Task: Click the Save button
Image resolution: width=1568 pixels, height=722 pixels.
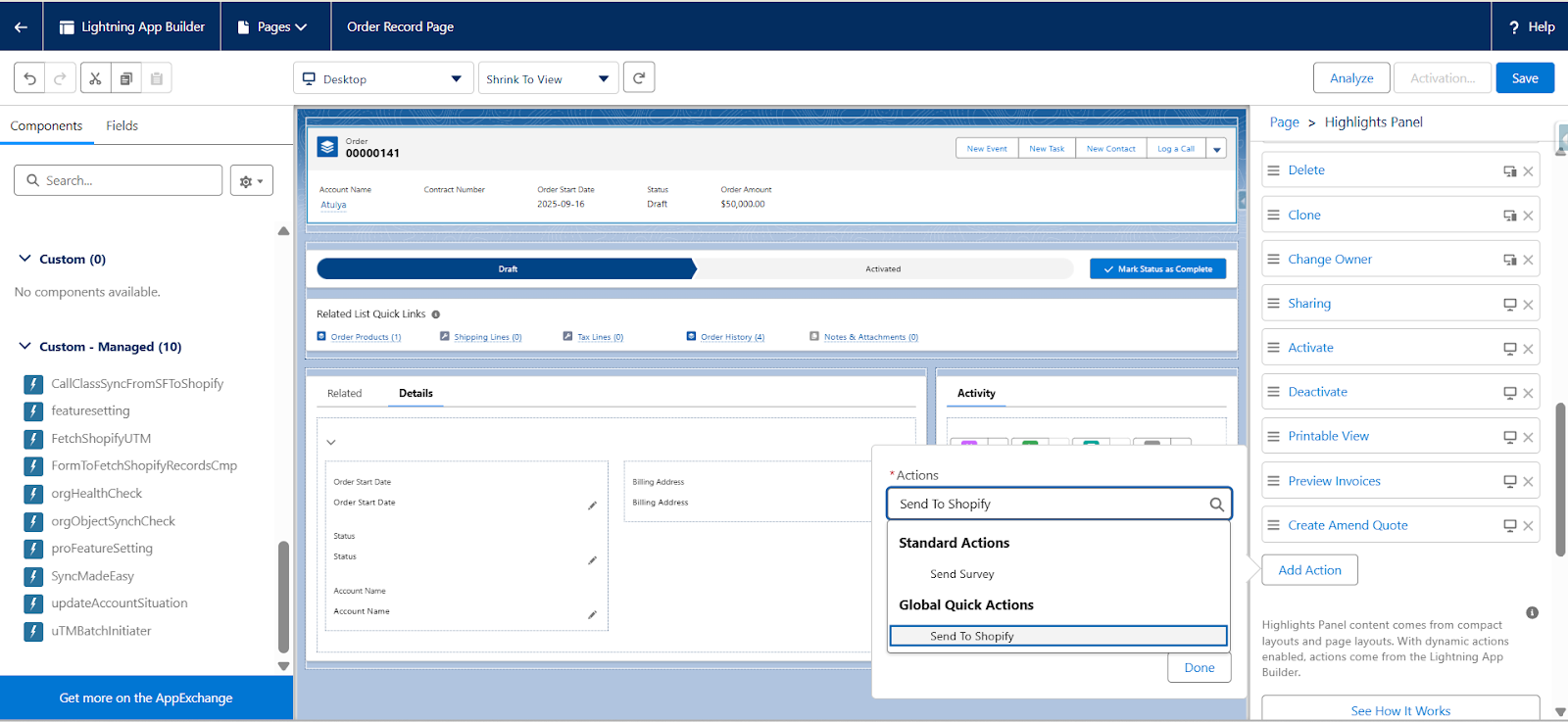Action: [1524, 78]
